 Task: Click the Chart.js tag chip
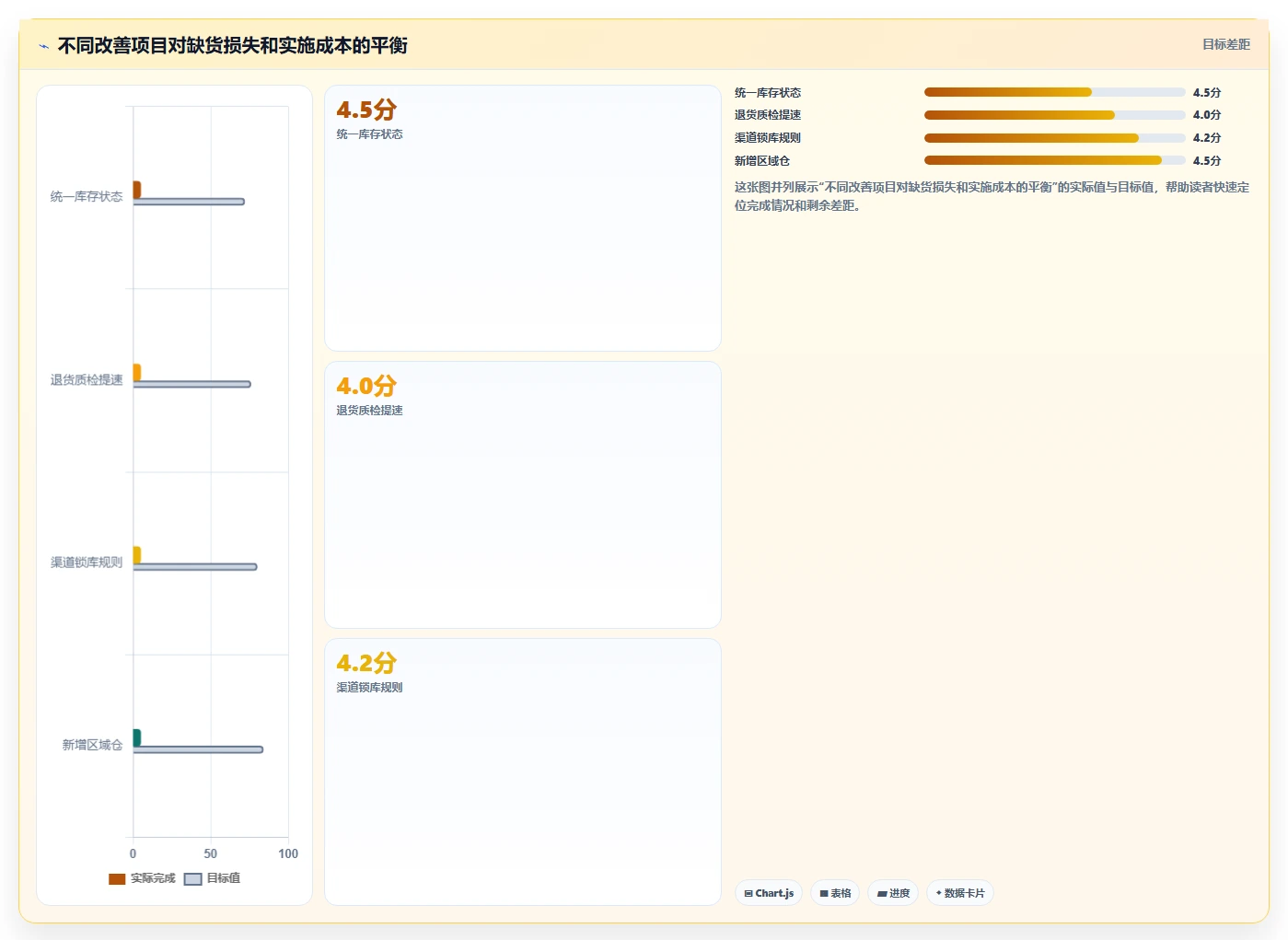pos(769,893)
